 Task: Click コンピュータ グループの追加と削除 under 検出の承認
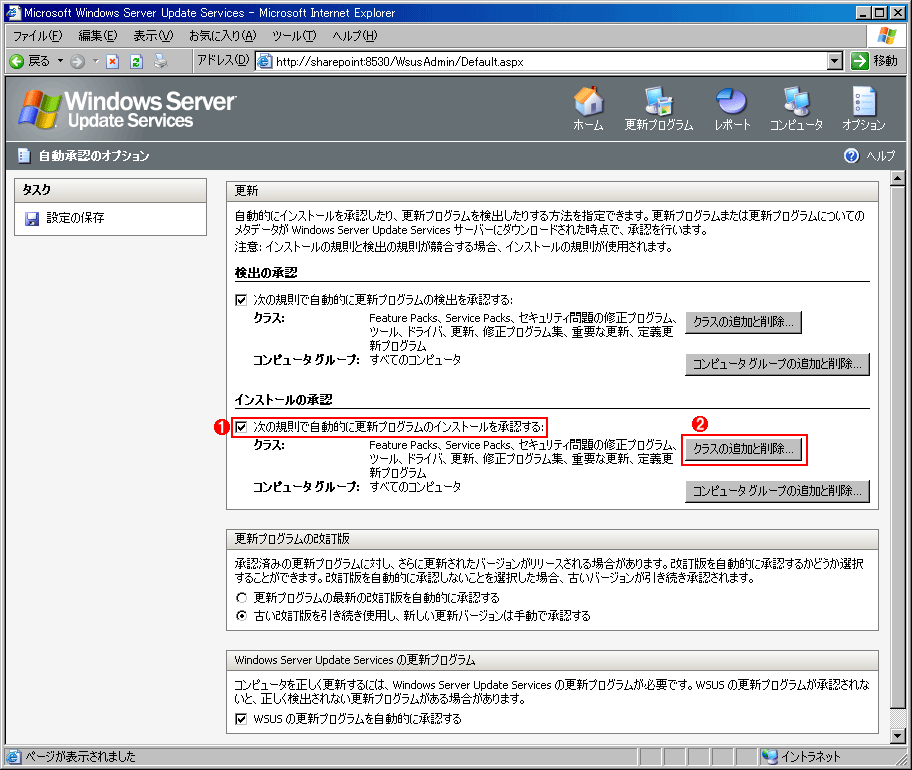(x=777, y=364)
